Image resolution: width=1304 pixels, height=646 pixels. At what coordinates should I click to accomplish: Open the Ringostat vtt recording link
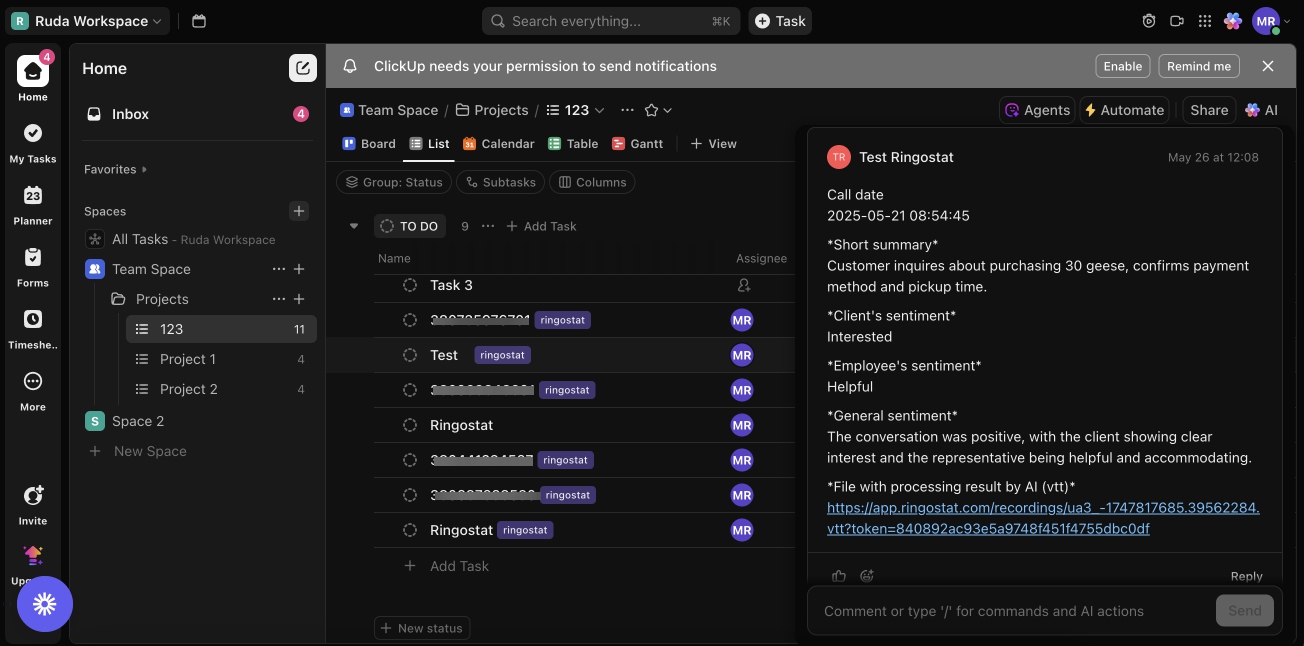(x=1043, y=518)
